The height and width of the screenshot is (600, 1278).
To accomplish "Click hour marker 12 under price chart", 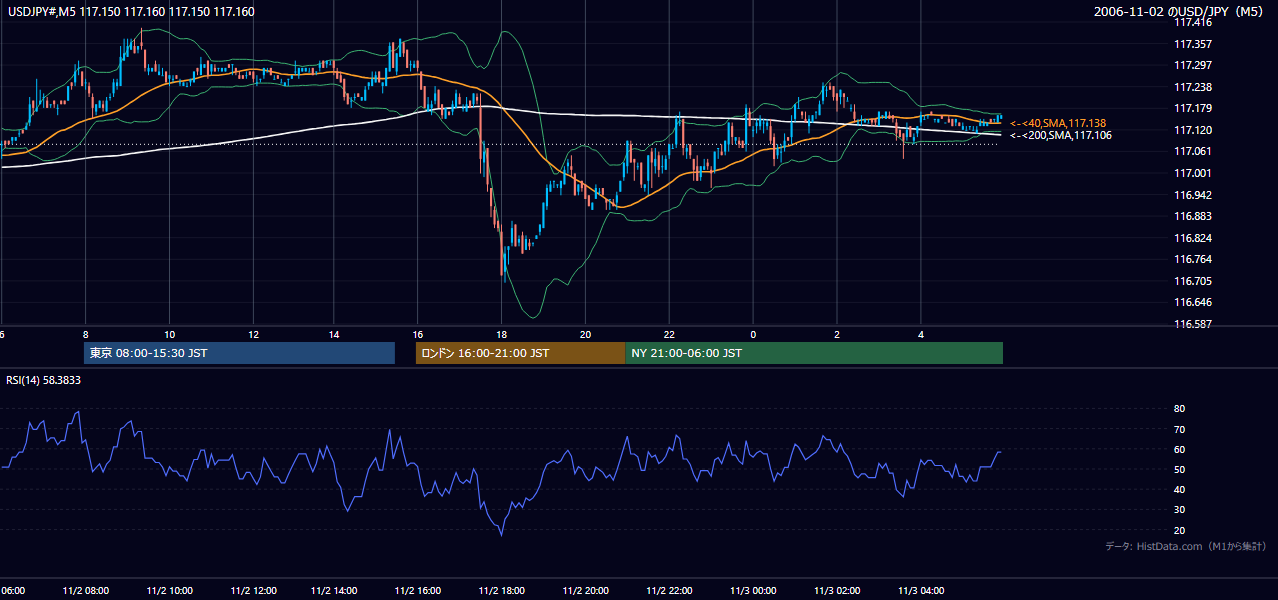I will click(253, 335).
